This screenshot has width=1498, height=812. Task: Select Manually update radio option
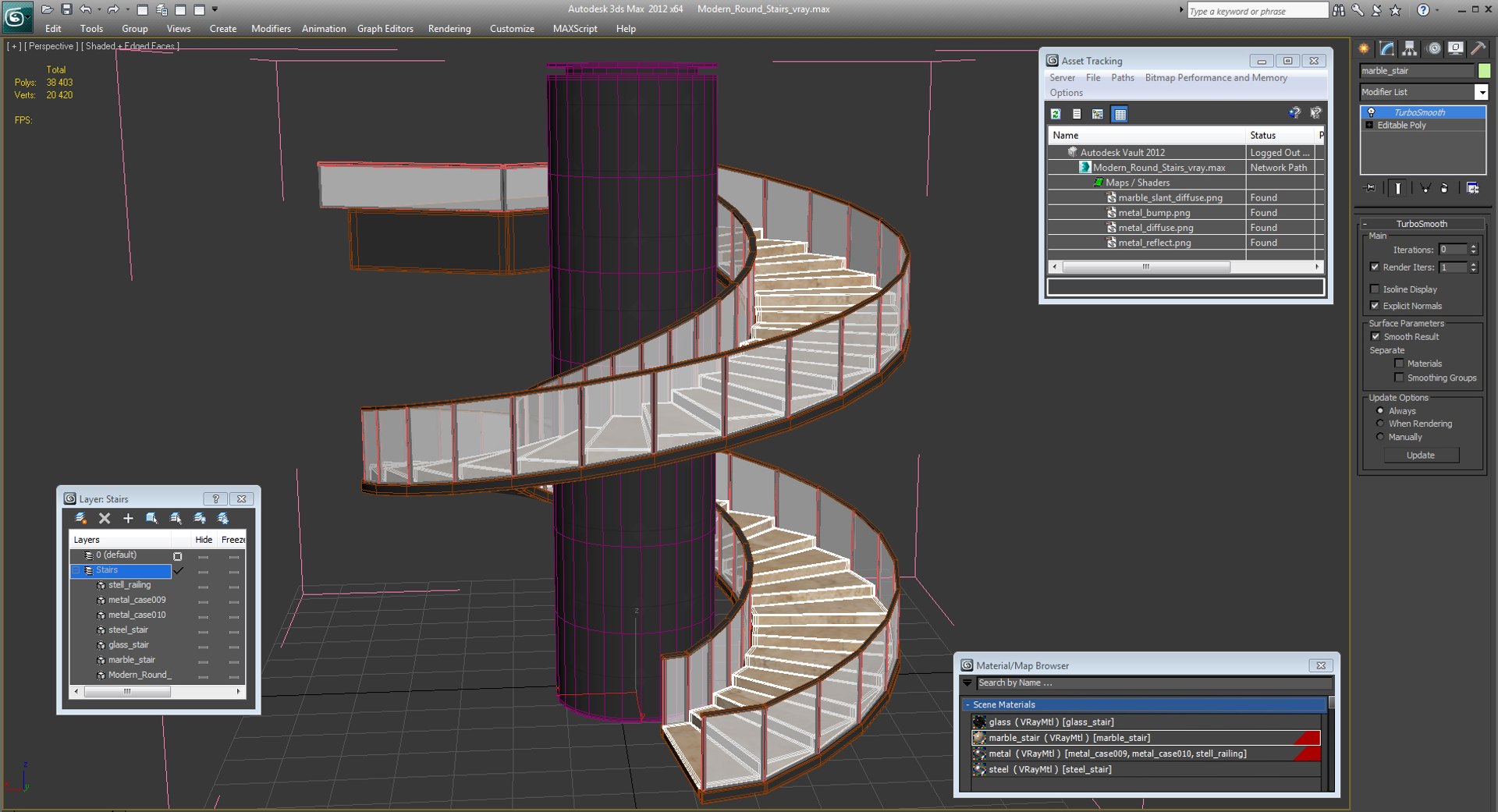click(x=1380, y=437)
